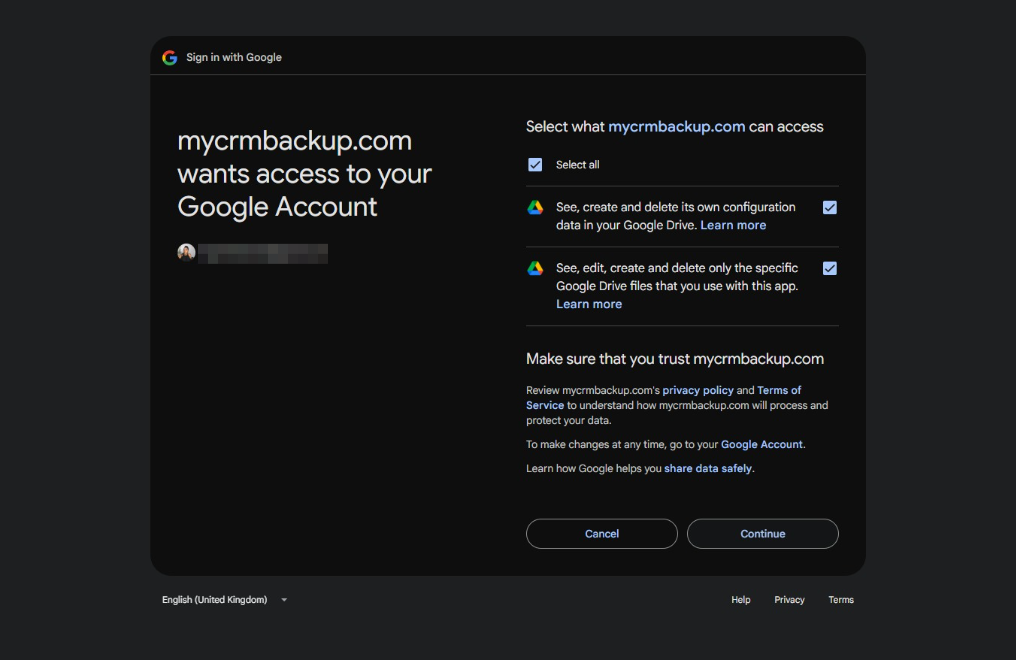1016x660 pixels.
Task: Open the Help footer link
Action: (741, 600)
